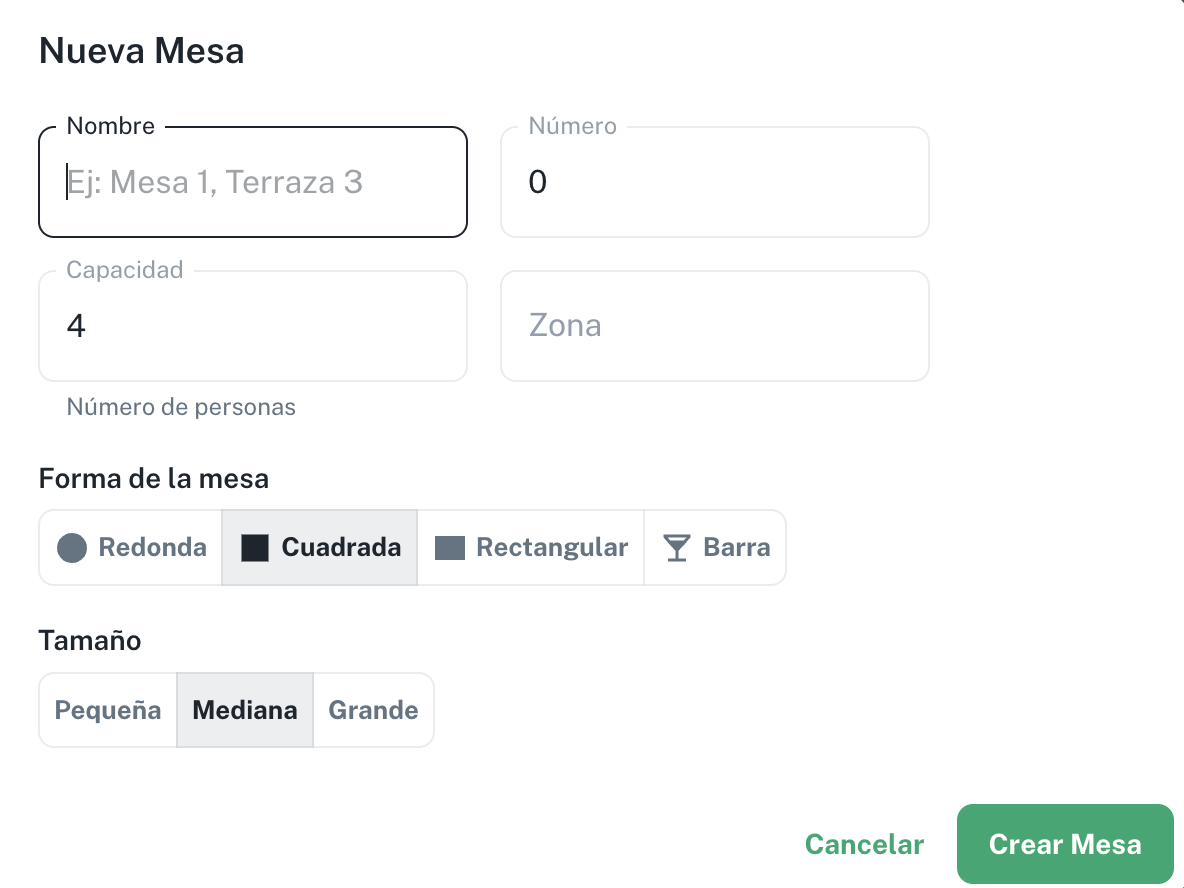Choose the Redonda text label option
Image resolution: width=1184 pixels, height=888 pixels.
pyautogui.click(x=152, y=548)
